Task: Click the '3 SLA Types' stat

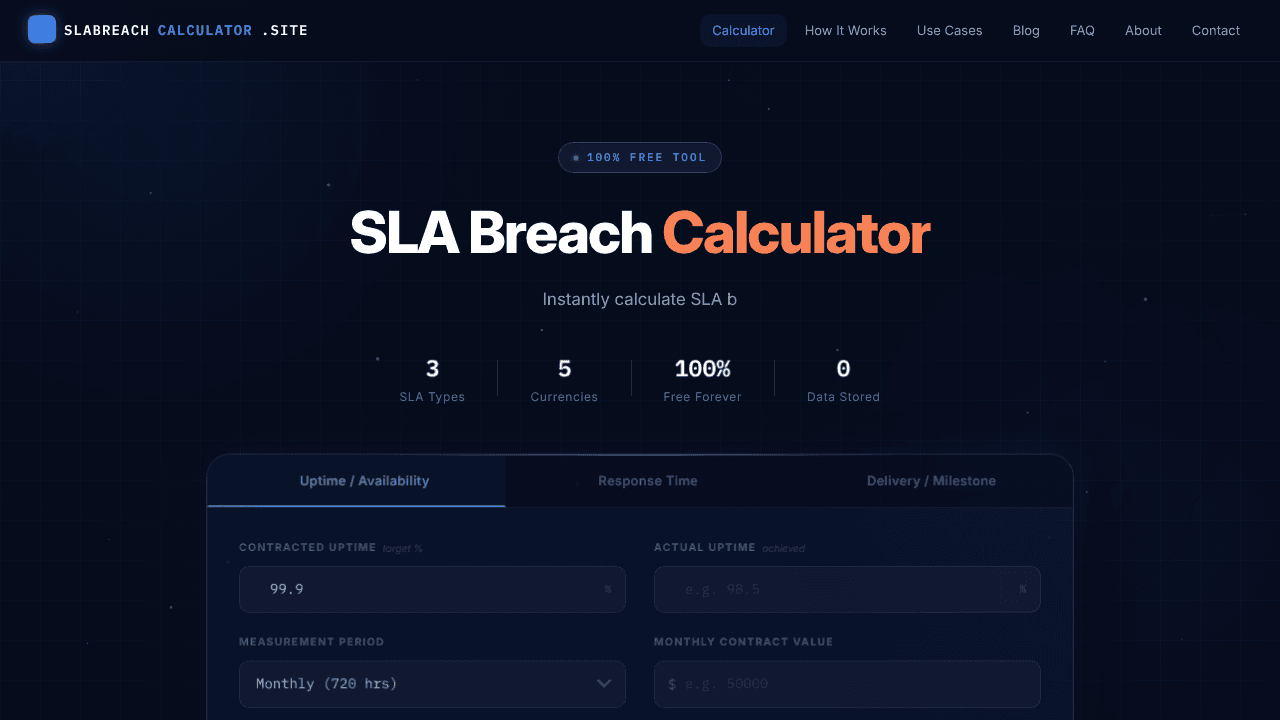Action: (432, 380)
